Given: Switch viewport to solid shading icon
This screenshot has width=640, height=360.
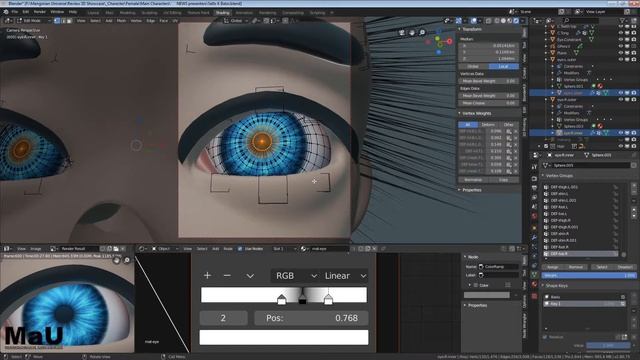Looking at the screenshot, I should (503, 20).
